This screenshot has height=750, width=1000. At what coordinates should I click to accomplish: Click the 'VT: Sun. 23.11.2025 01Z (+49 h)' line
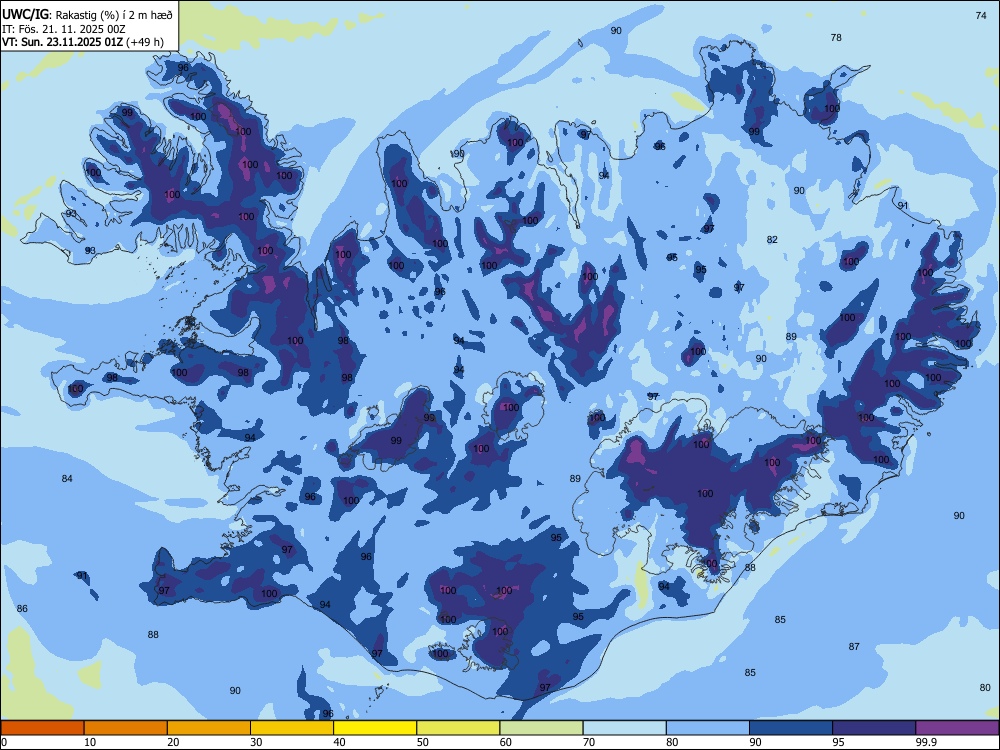point(83,42)
